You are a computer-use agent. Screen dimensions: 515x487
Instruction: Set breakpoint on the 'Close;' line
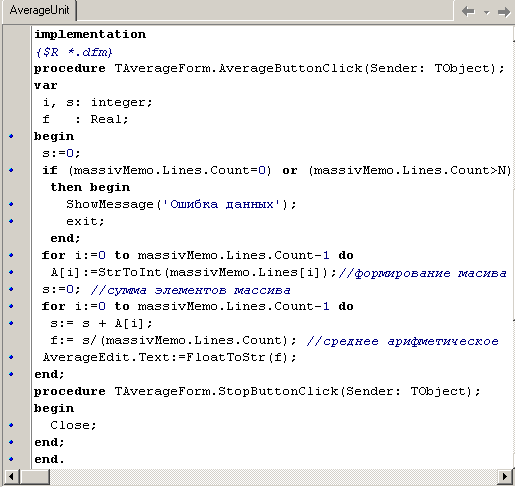11,425
